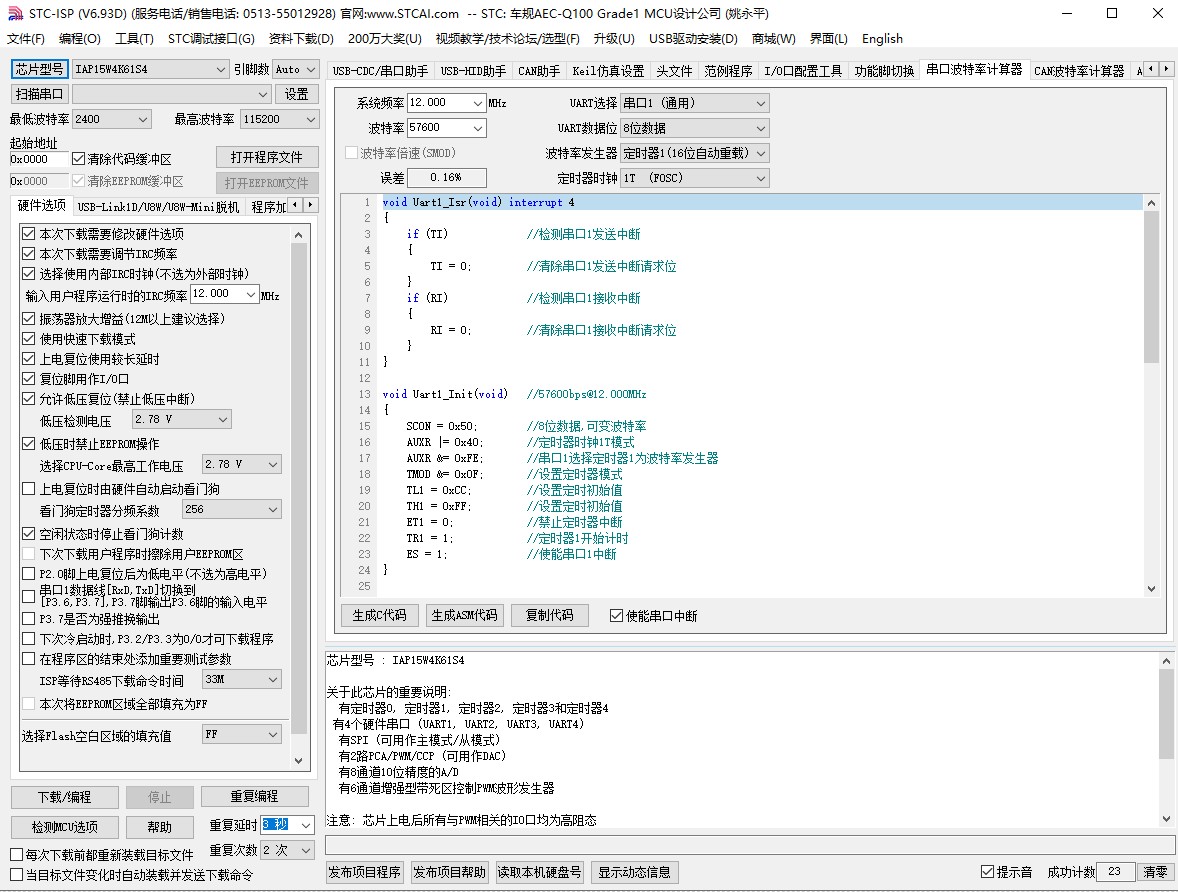Switch to USB-CDC/串口助手 tab
This screenshot has height=892, width=1178.
click(380, 71)
